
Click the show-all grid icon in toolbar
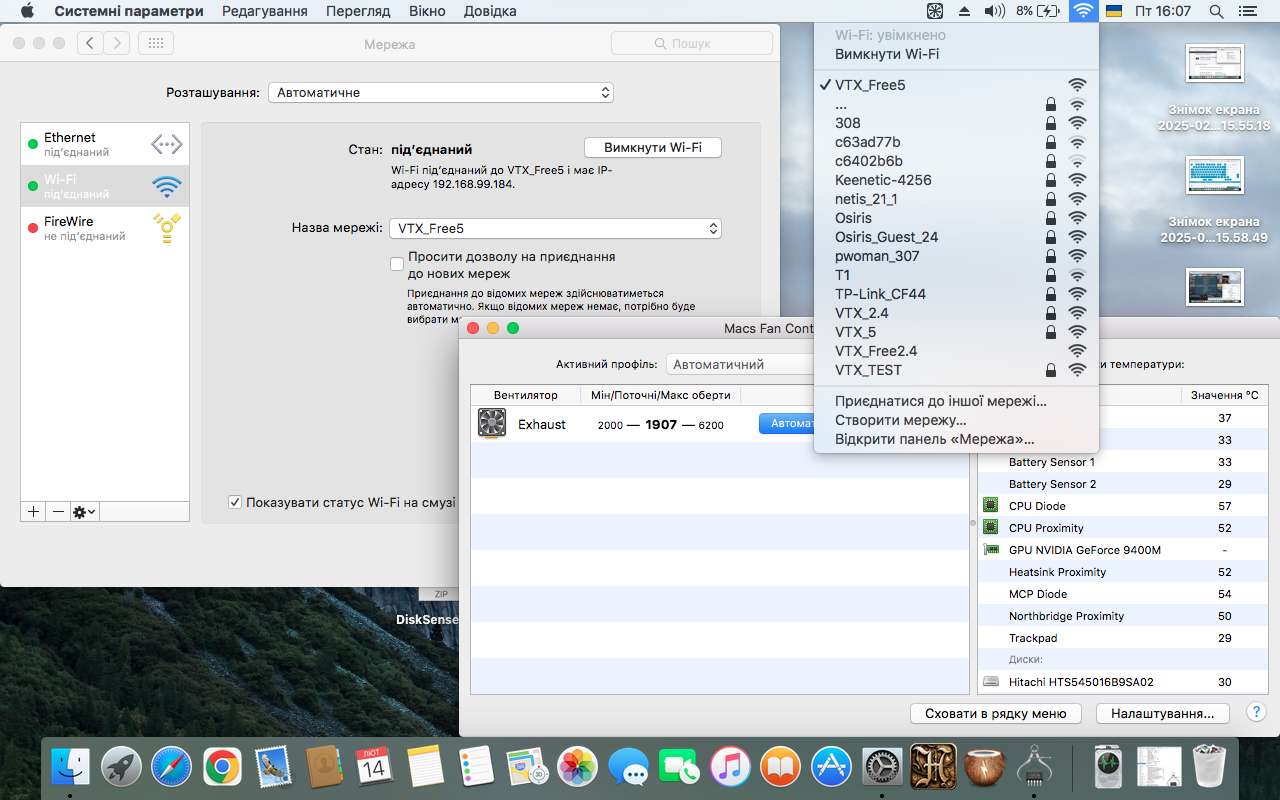156,43
